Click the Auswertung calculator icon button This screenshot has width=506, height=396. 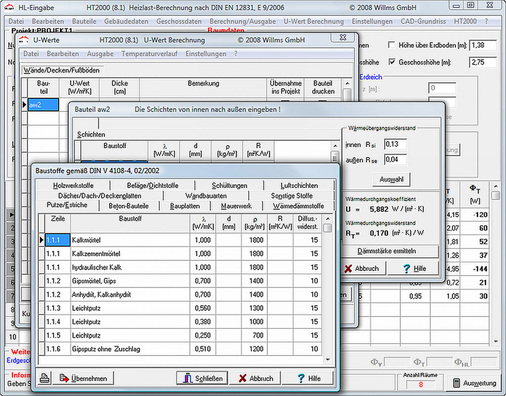[x=474, y=383]
